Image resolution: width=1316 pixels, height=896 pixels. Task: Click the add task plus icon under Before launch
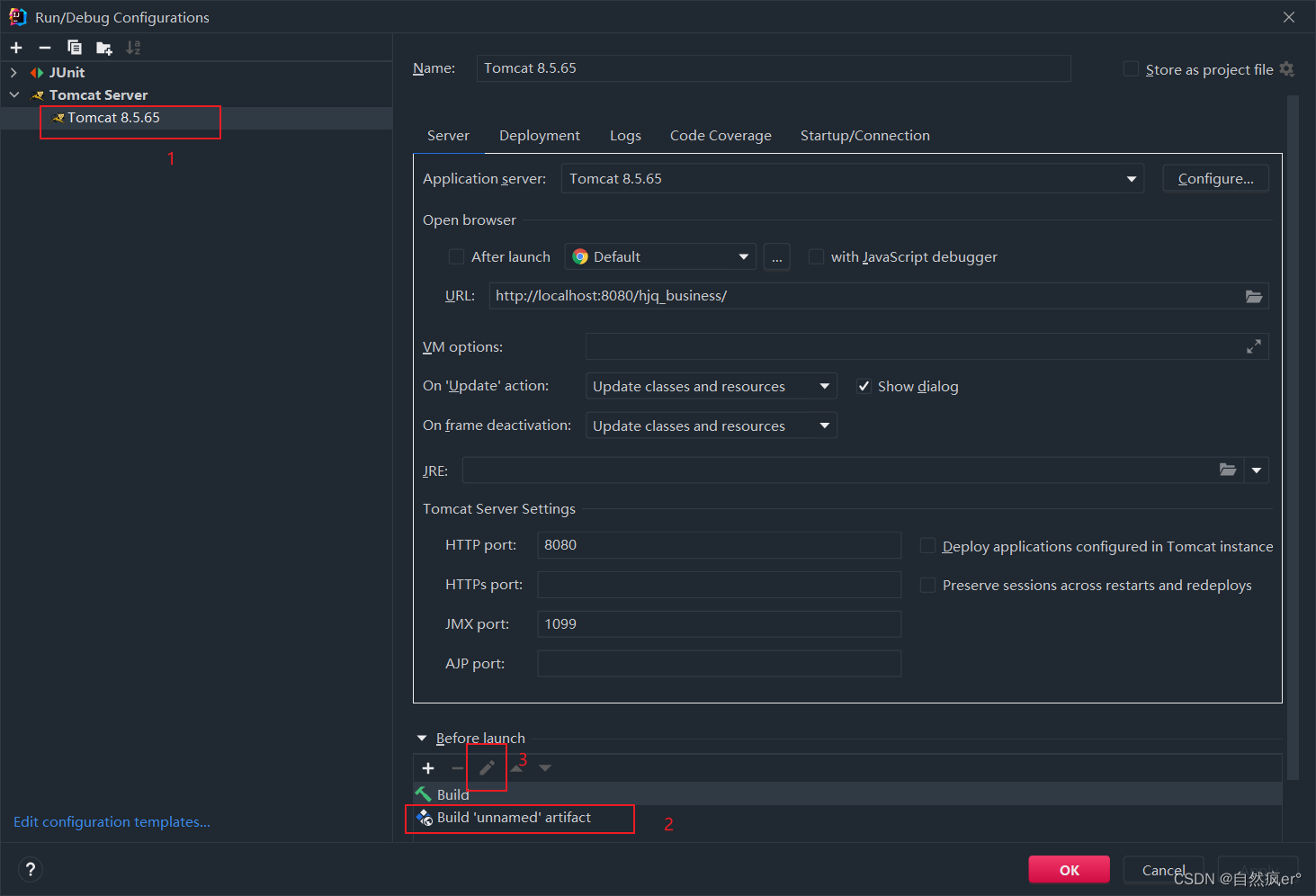(427, 768)
